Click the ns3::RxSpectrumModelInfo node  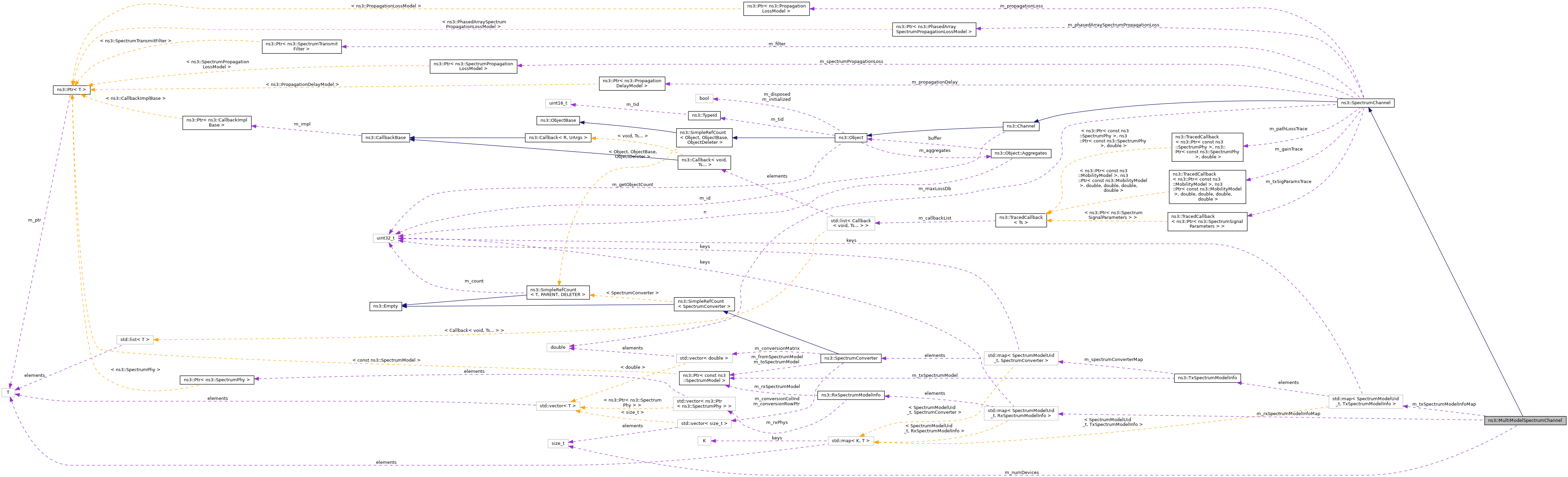[851, 395]
